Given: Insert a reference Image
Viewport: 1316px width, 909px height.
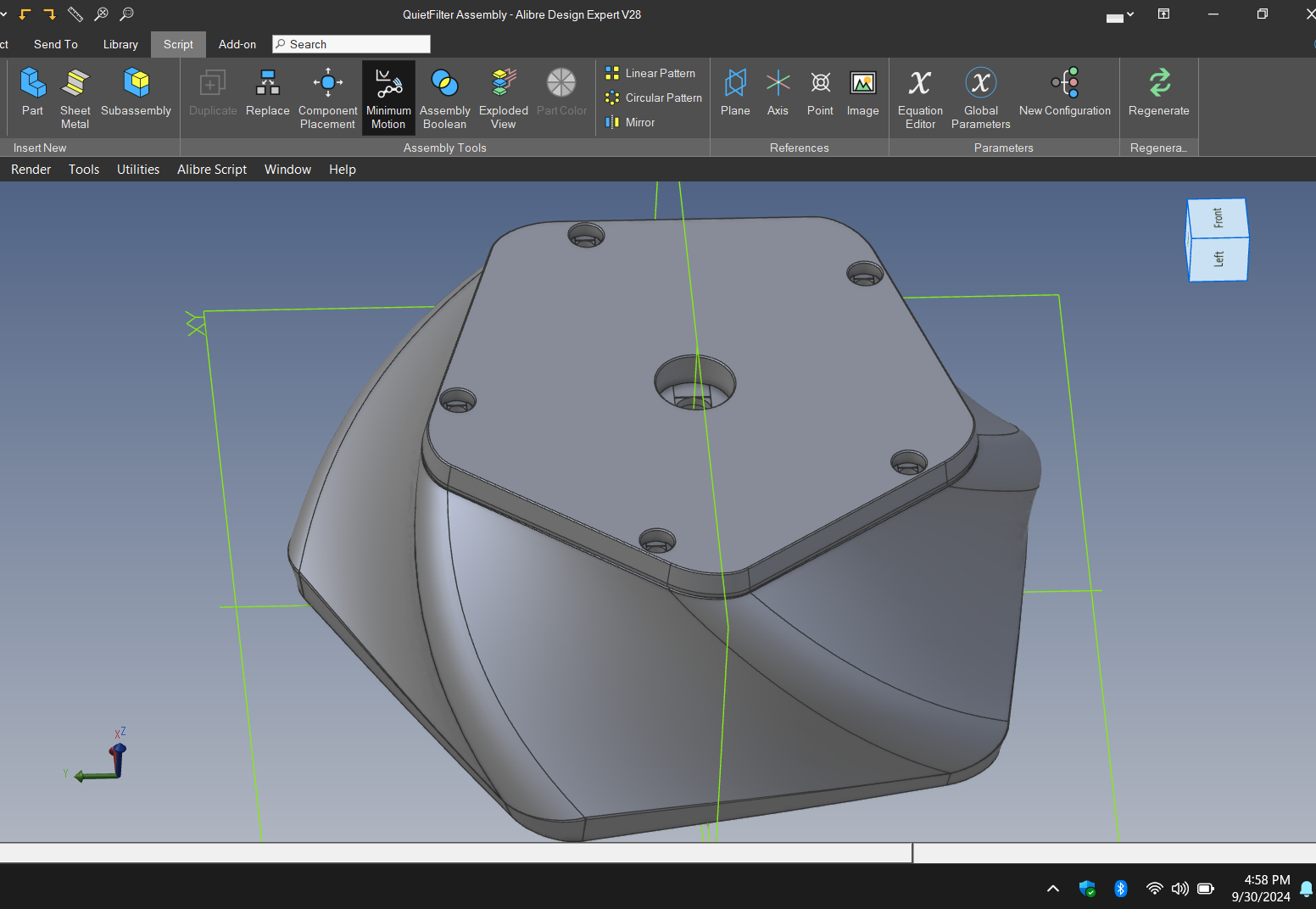Looking at the screenshot, I should [x=862, y=92].
